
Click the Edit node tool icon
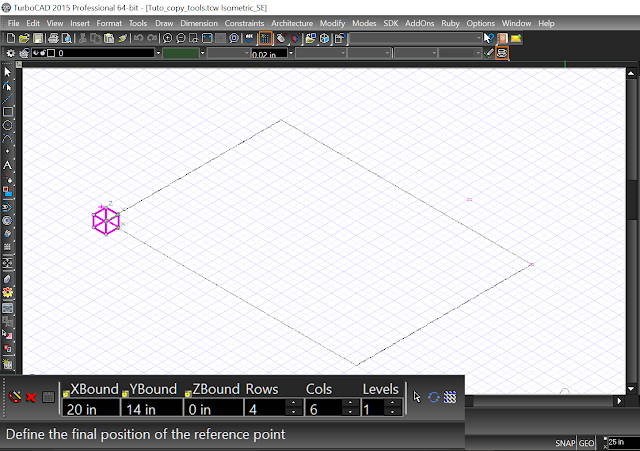pyautogui.click(x=7, y=86)
